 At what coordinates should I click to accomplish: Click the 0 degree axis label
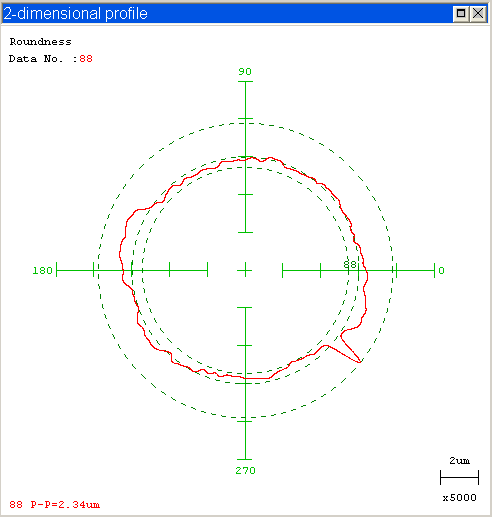click(441, 270)
